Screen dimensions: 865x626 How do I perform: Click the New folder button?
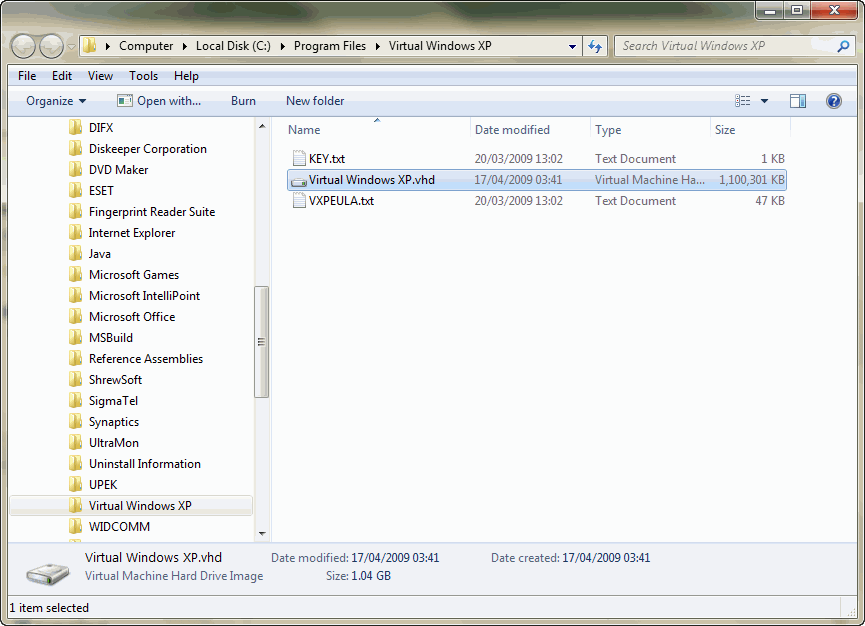point(314,101)
